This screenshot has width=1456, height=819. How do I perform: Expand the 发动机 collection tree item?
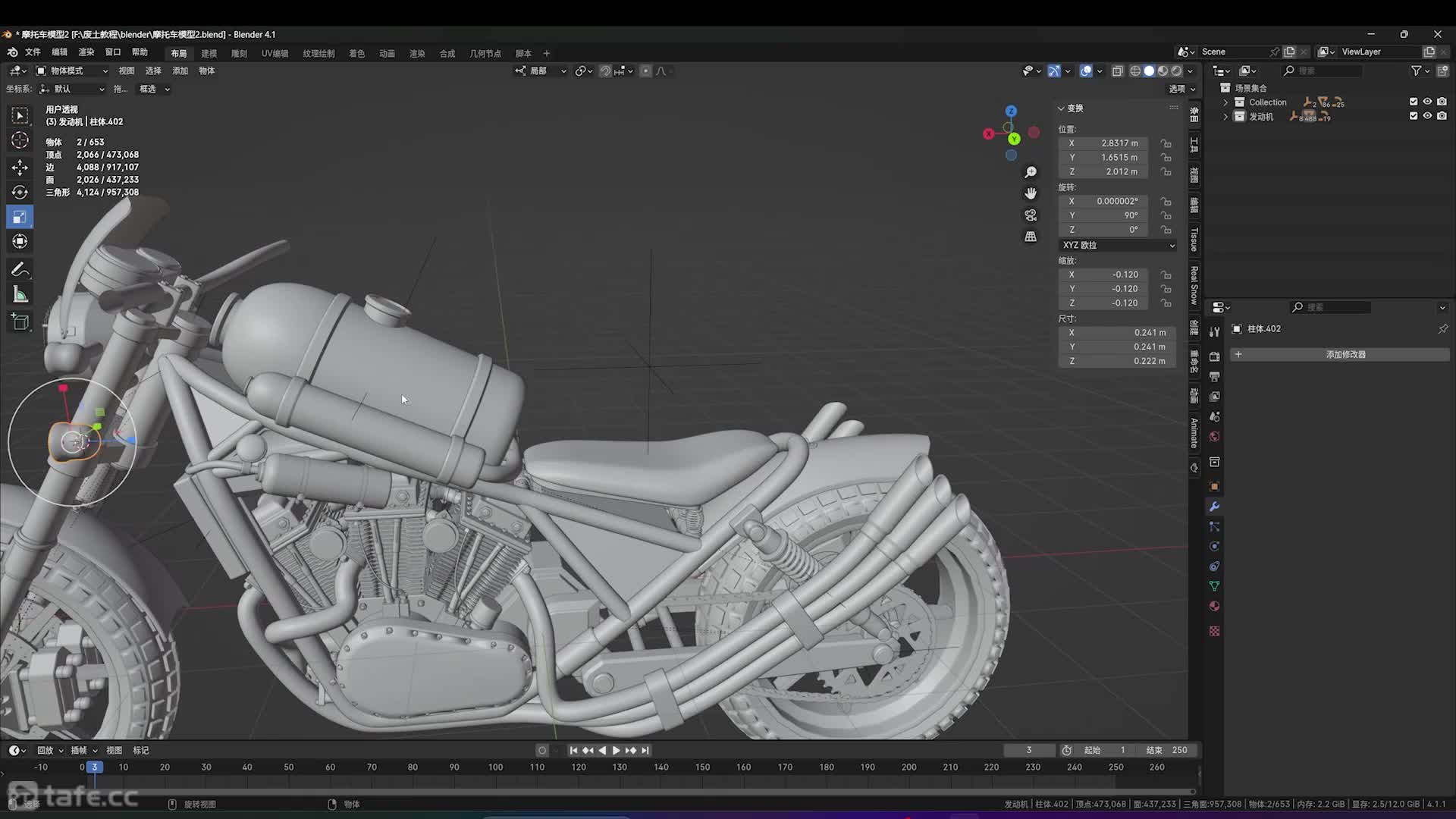point(1225,117)
